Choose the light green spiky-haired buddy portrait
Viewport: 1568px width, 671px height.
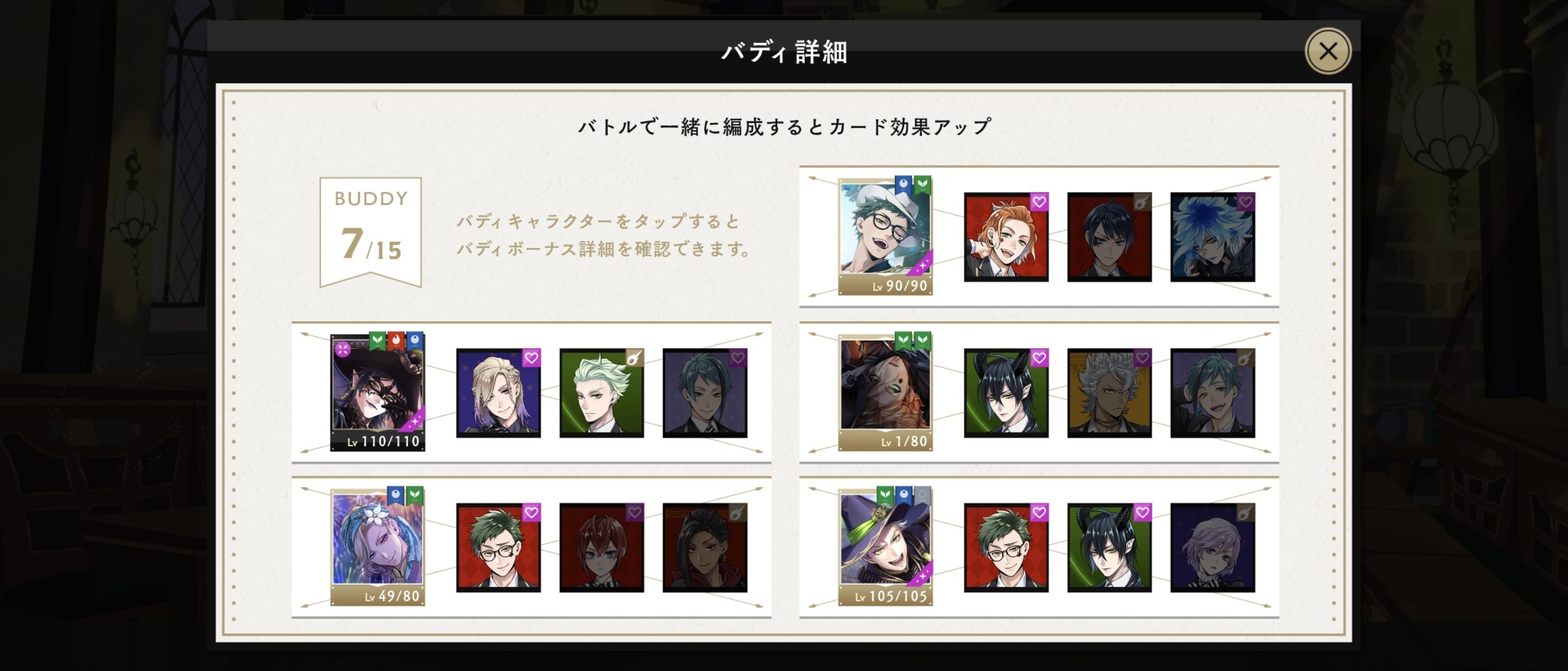click(x=602, y=393)
